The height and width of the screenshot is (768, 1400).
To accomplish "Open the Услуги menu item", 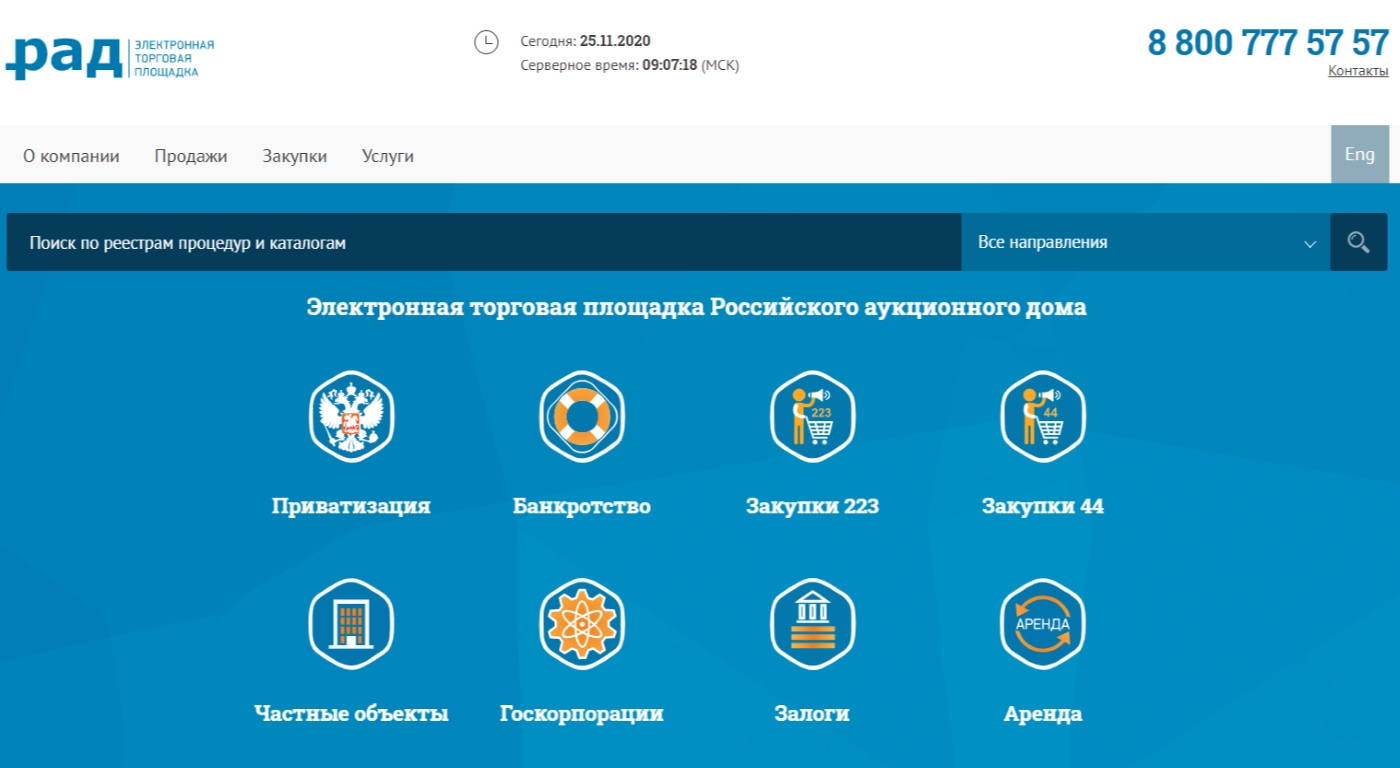I will pyautogui.click(x=387, y=155).
